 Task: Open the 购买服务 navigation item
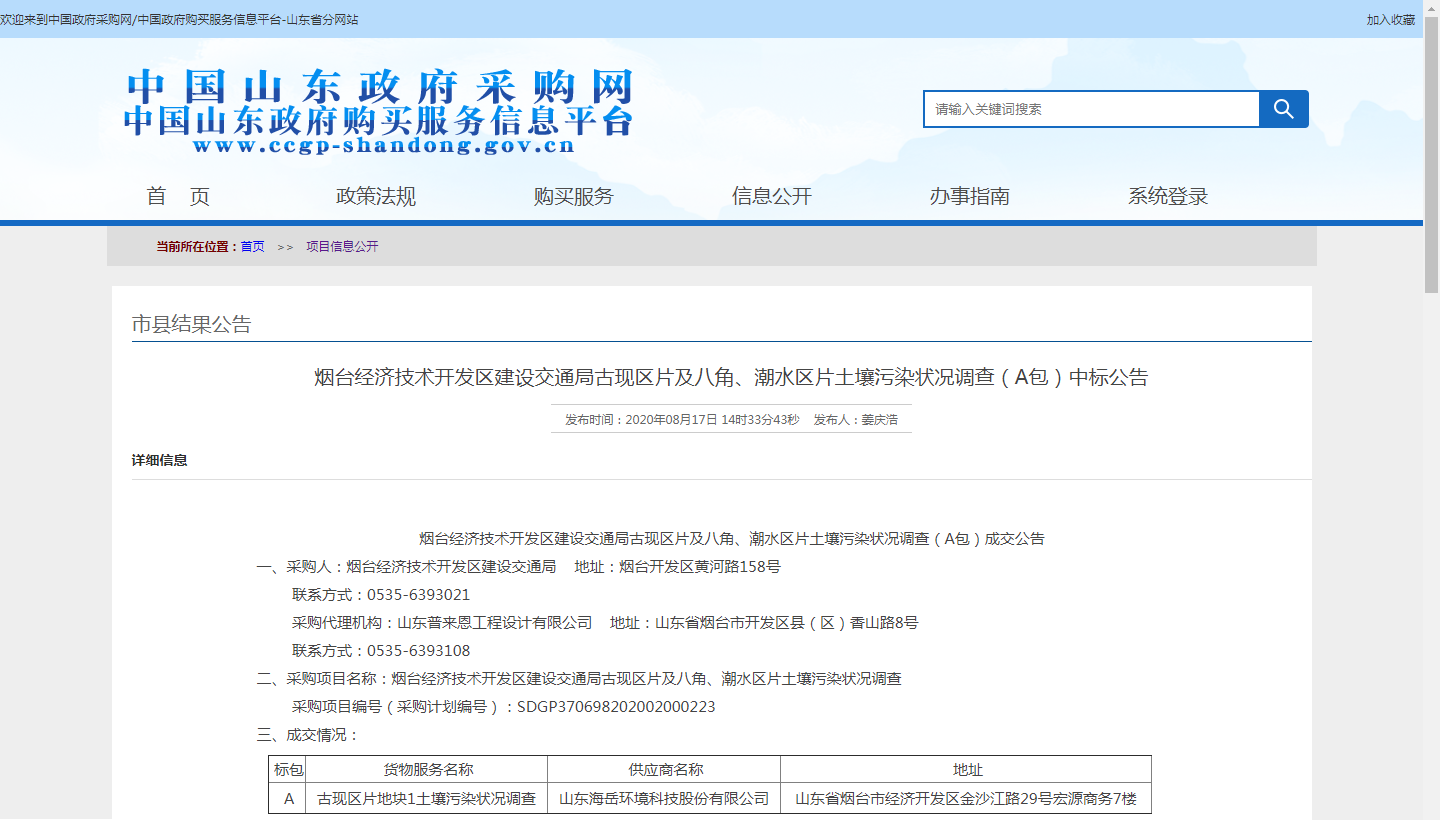pos(573,197)
